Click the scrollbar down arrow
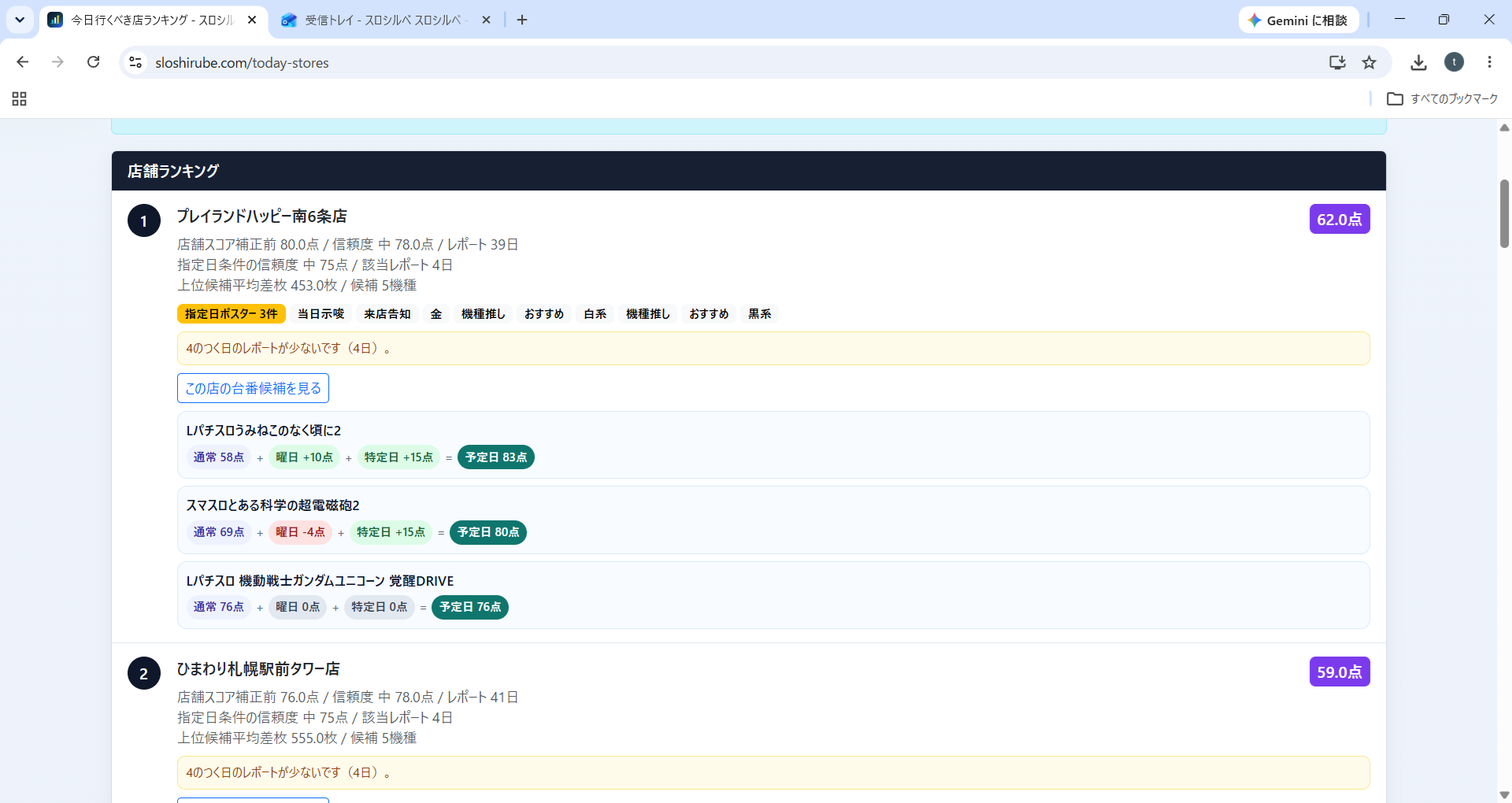Image resolution: width=1512 pixels, height=803 pixels. (1504, 794)
